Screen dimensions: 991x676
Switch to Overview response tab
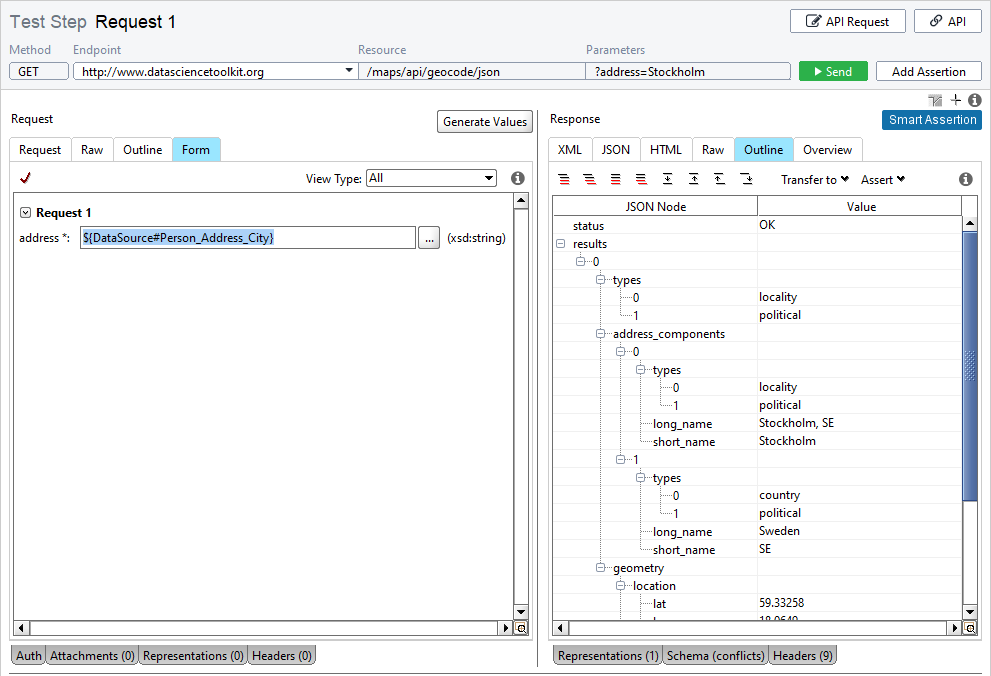pyautogui.click(x=827, y=150)
